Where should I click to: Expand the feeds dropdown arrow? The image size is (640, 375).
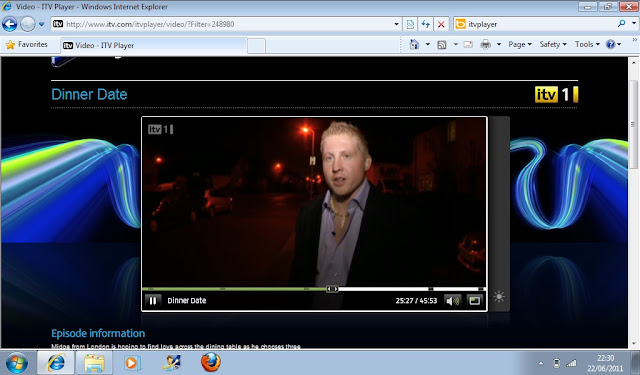[x=456, y=44]
